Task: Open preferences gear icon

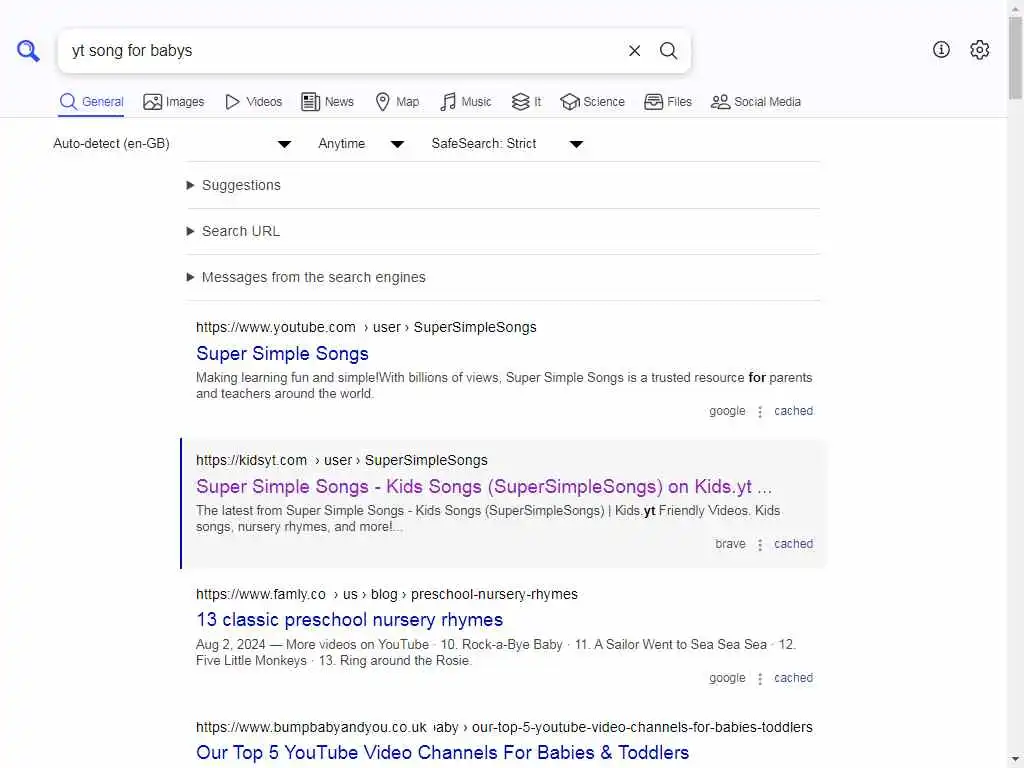Action: click(979, 50)
